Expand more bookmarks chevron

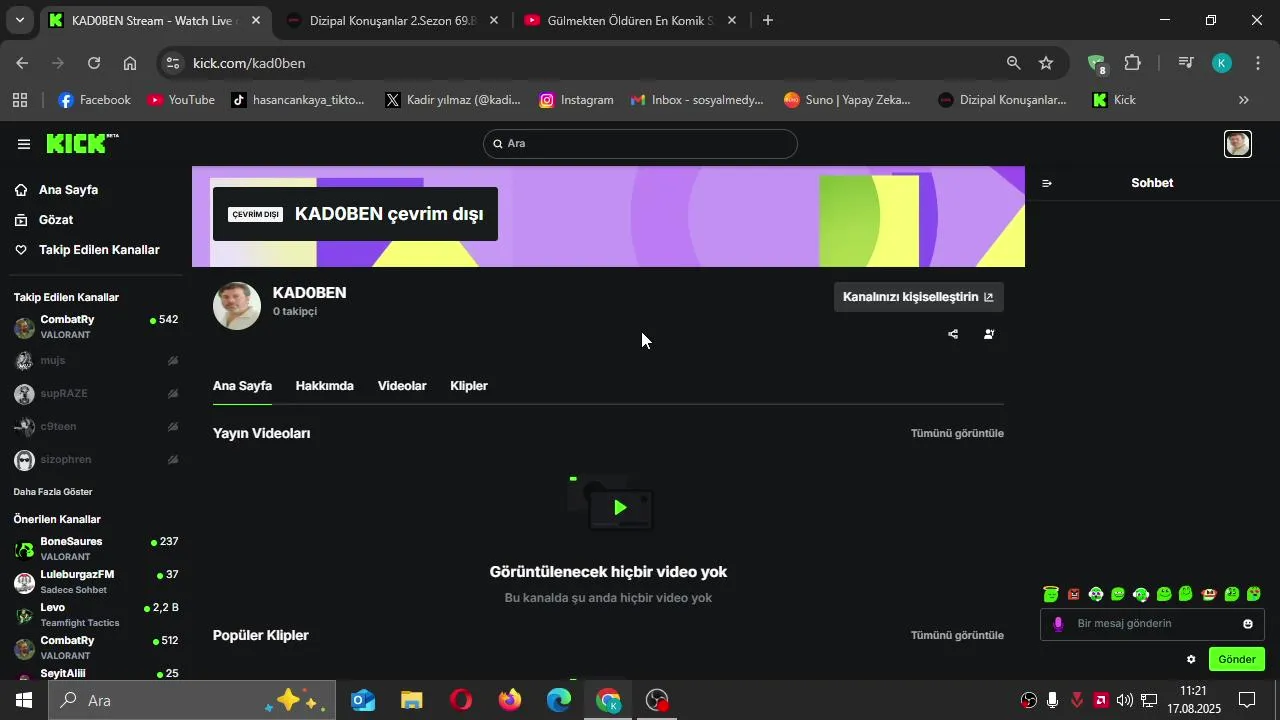(1244, 100)
